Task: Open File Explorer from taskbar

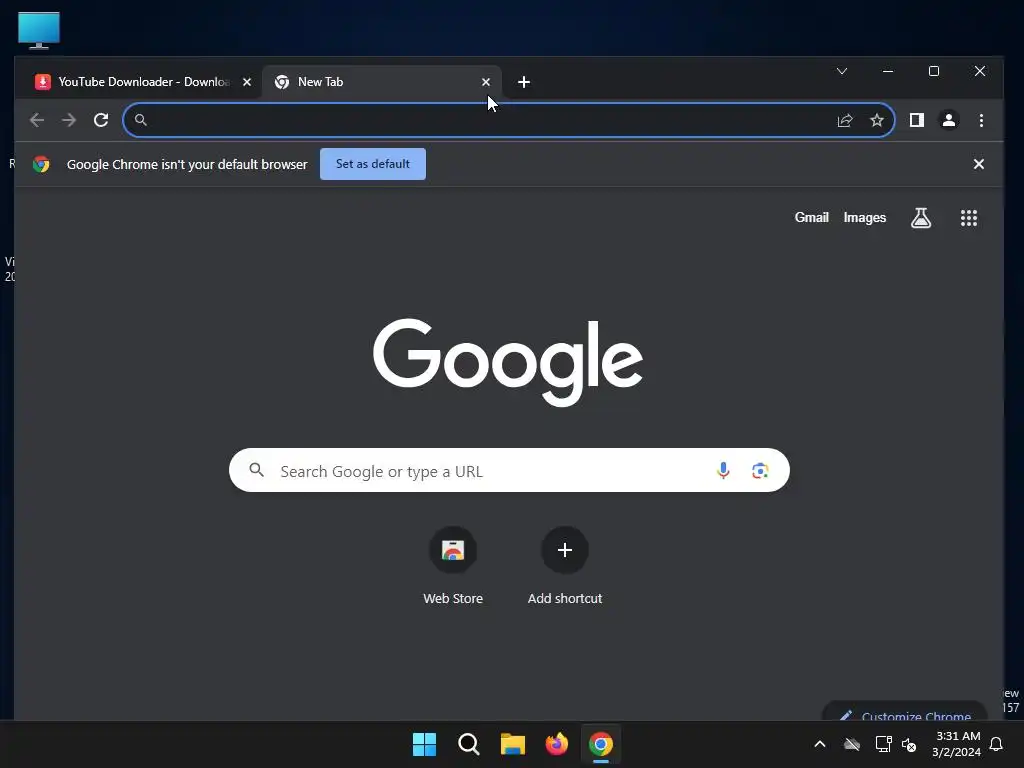Action: (513, 744)
